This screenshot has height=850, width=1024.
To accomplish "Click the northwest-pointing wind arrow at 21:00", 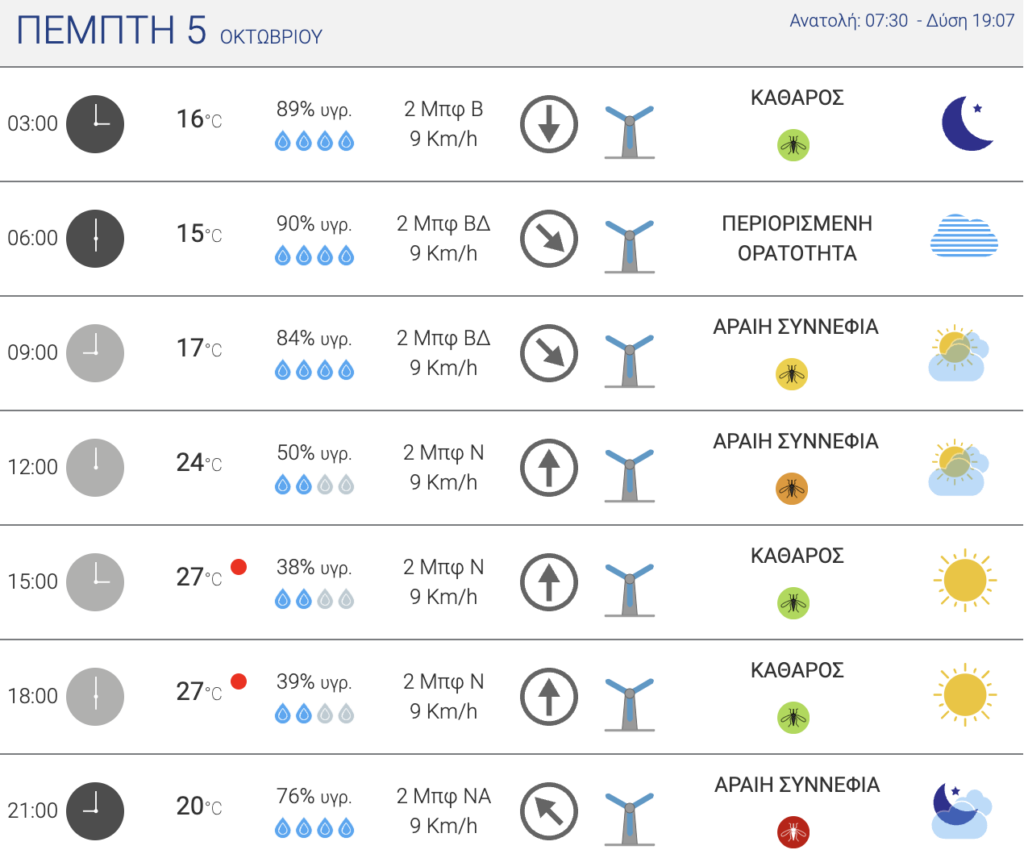I will 549,811.
